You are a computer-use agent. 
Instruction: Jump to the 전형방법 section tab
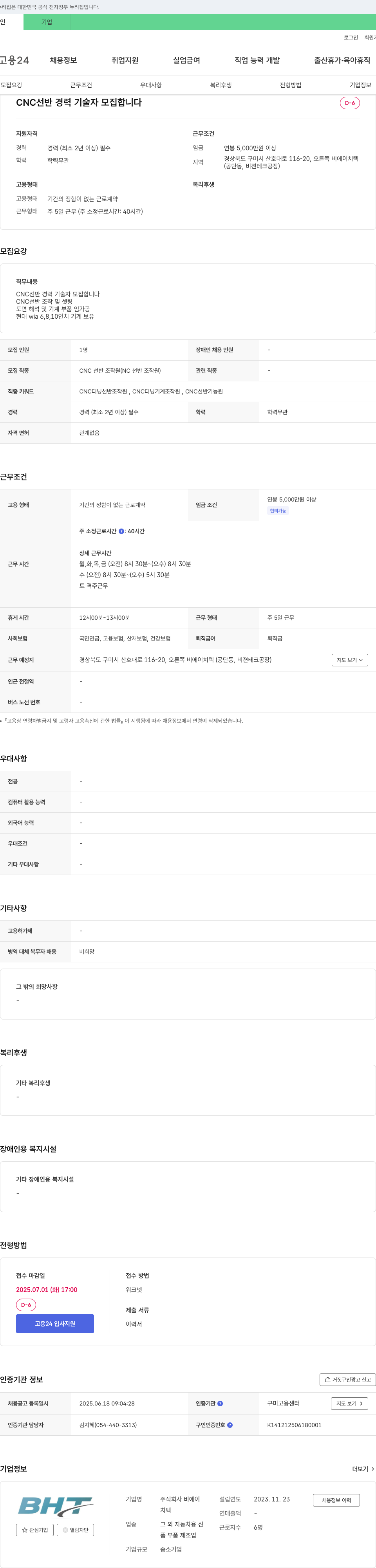click(291, 85)
